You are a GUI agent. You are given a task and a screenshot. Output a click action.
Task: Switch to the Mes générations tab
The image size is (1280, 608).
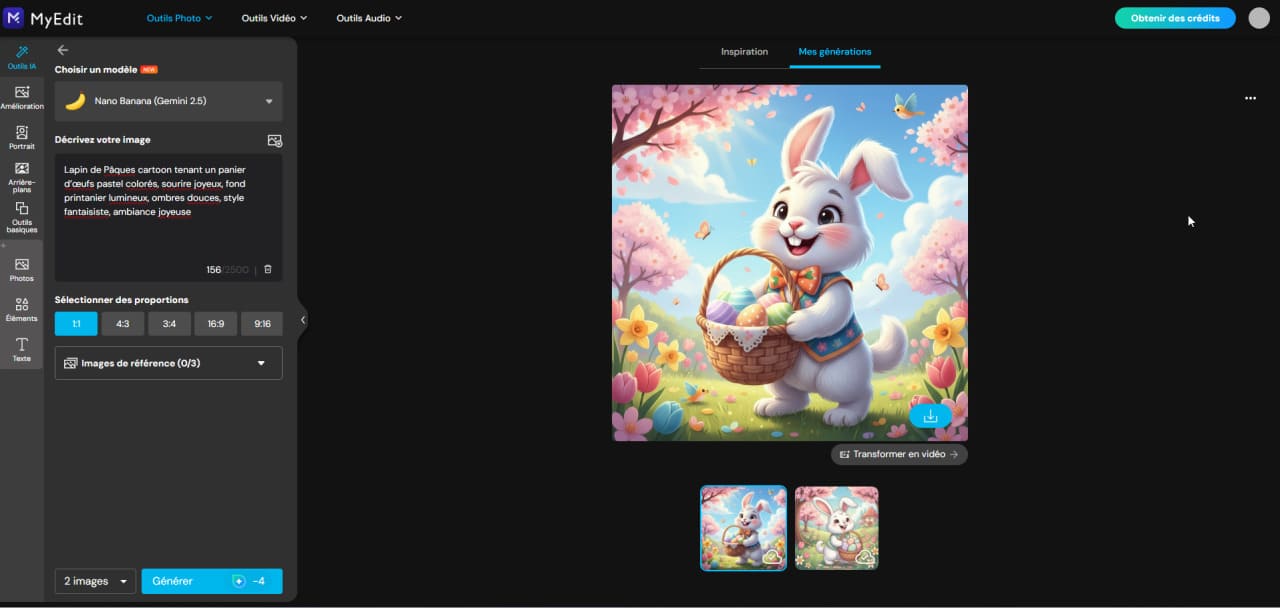pos(835,52)
